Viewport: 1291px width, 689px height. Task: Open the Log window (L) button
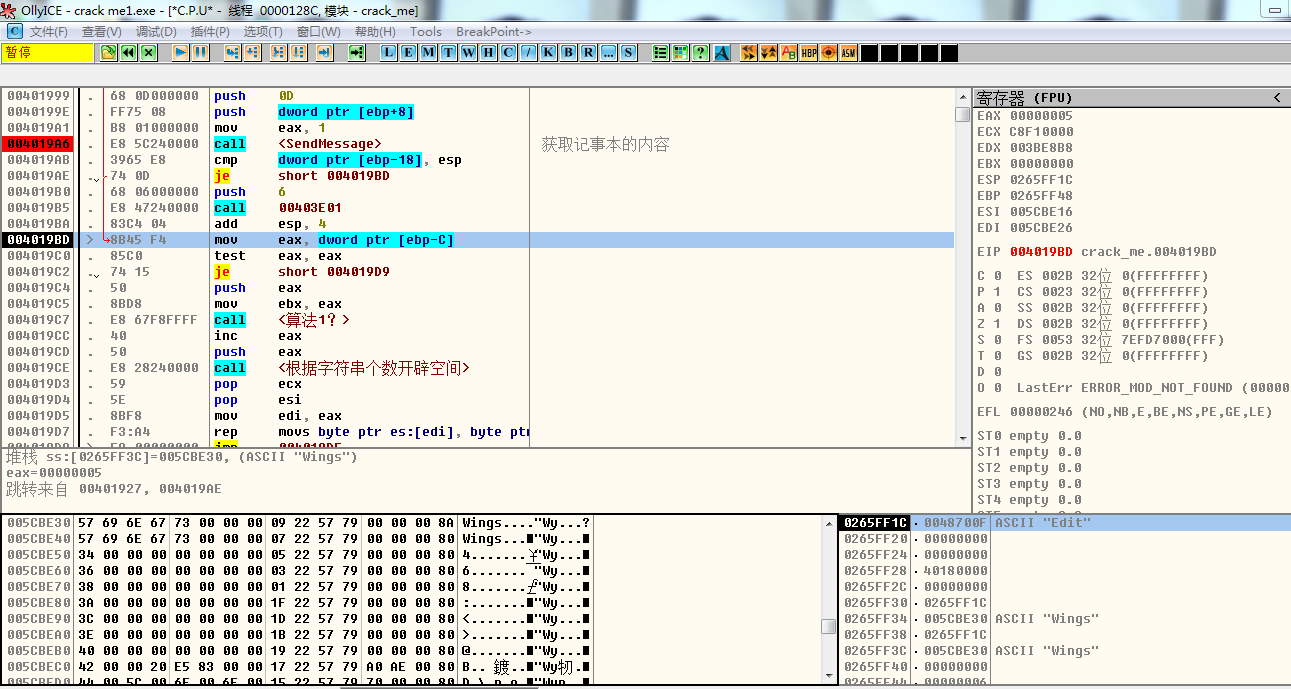coord(389,52)
